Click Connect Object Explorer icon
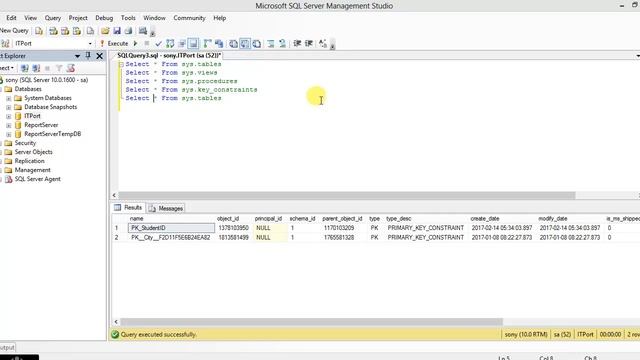 coord(24,68)
